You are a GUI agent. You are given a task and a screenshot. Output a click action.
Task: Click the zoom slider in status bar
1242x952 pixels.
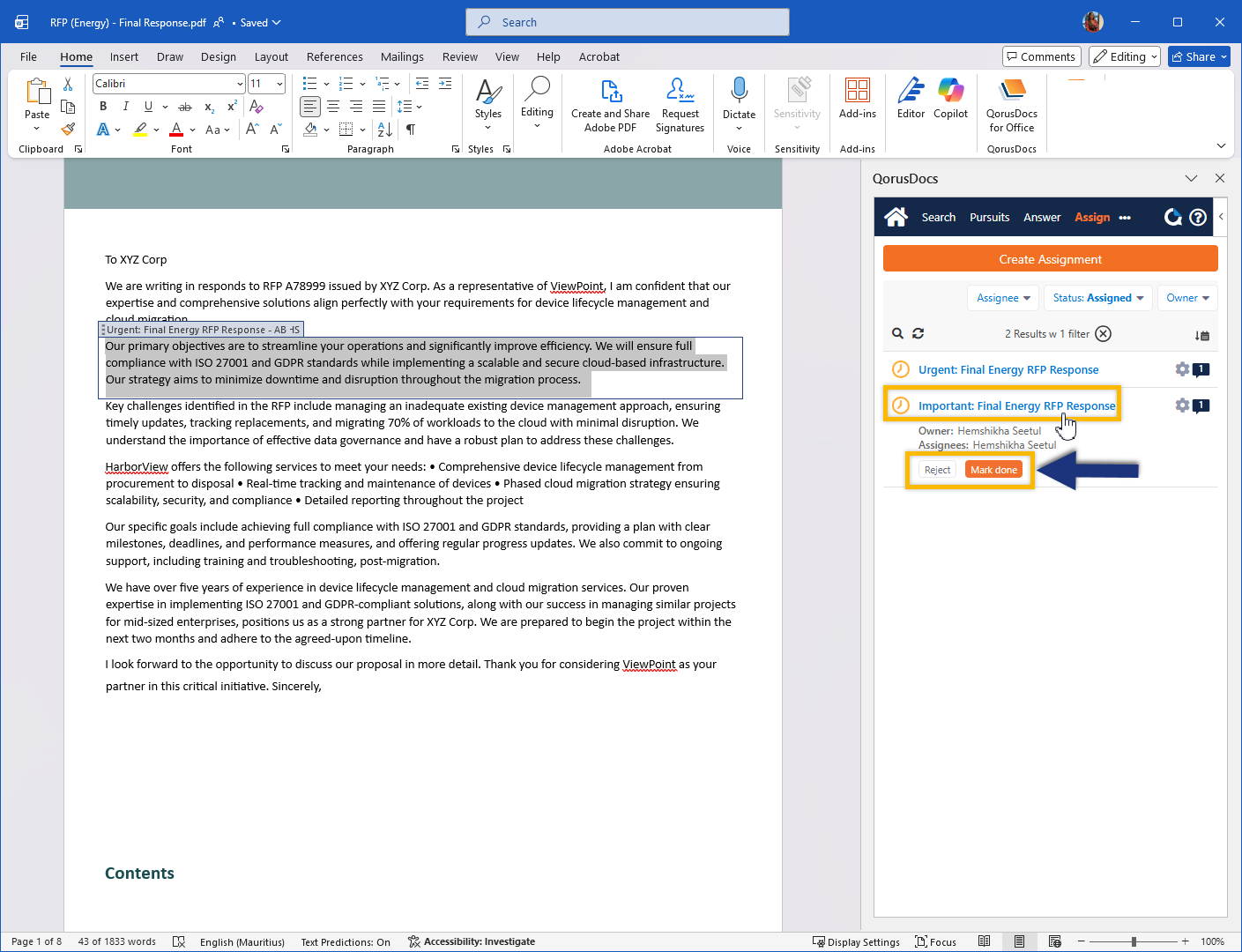[x=1134, y=941]
